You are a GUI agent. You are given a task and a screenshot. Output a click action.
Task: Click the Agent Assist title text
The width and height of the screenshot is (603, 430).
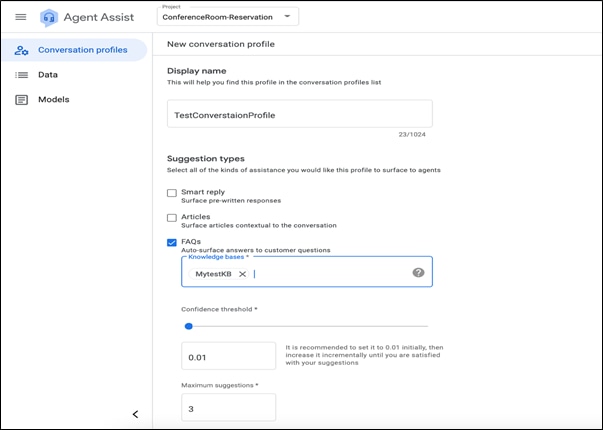point(99,17)
